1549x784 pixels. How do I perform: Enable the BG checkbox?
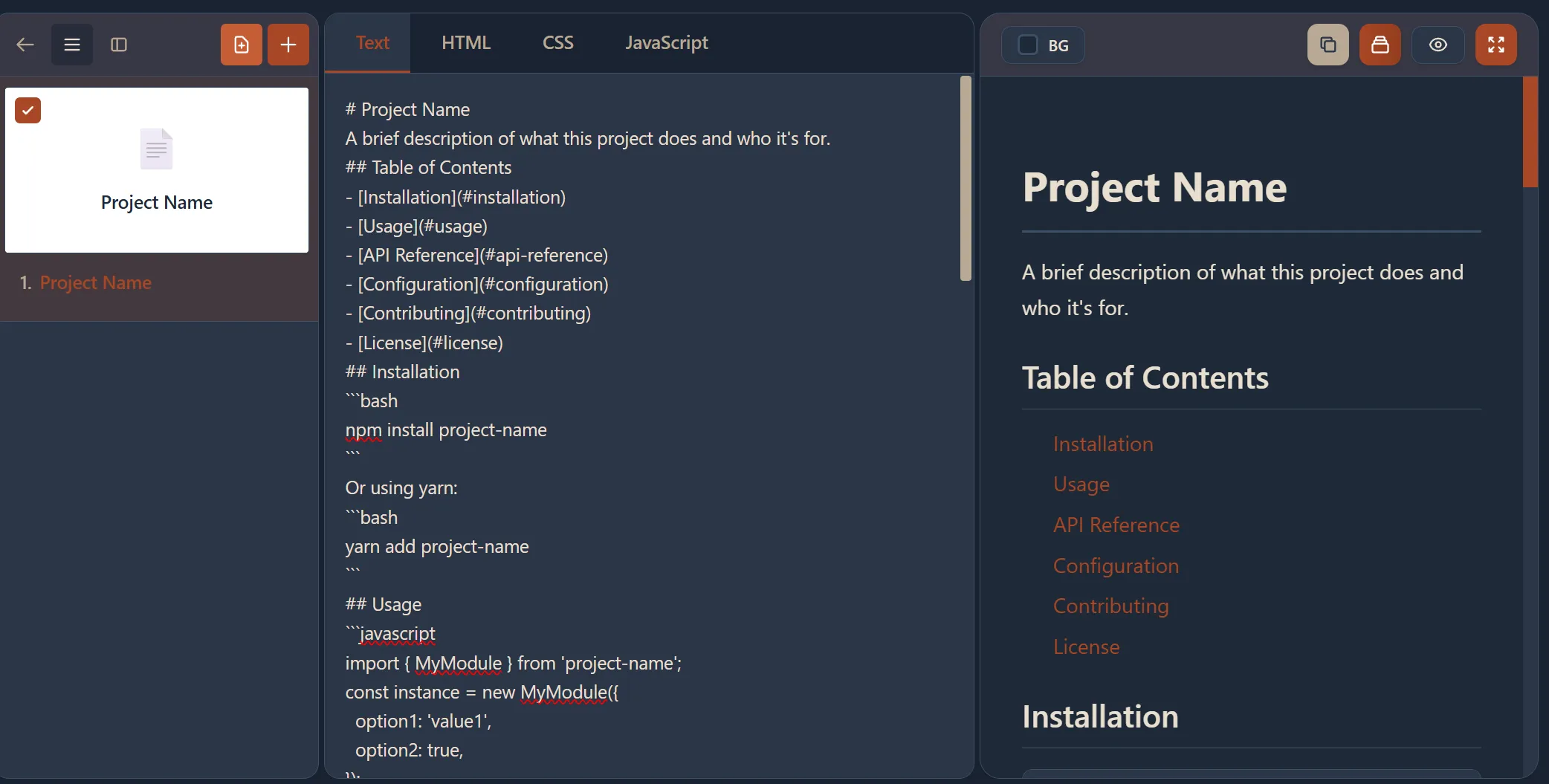coord(1028,45)
